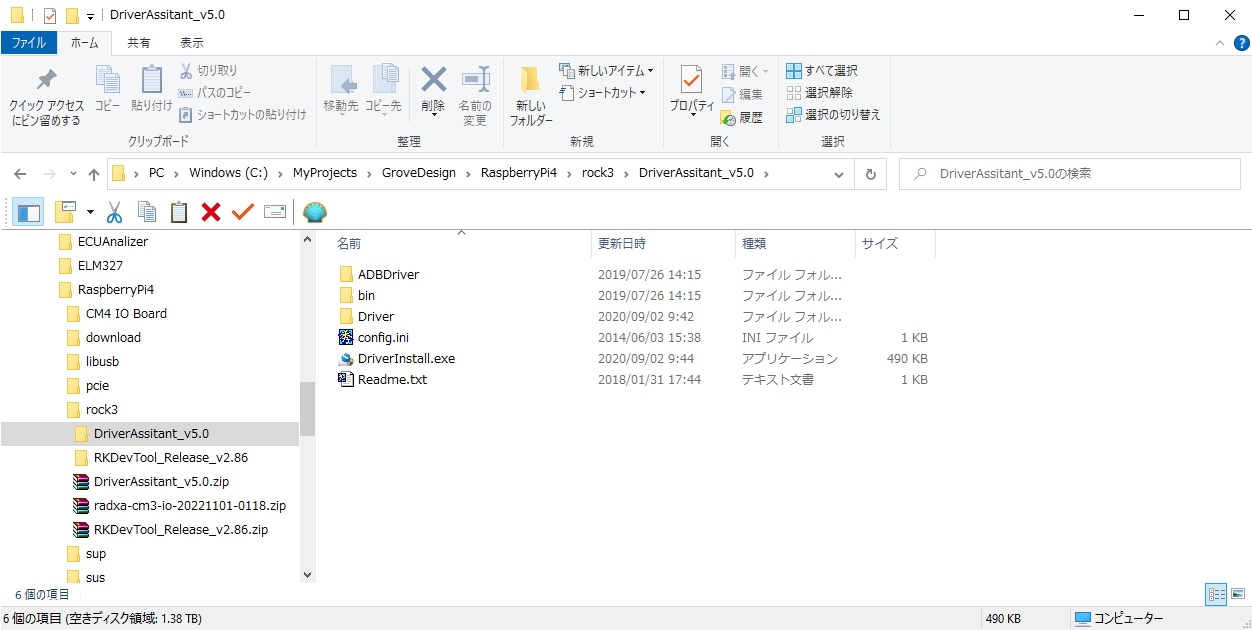The image size is (1252, 630).
Task: Click the new folder icon in the title bar
Action: (72, 16)
